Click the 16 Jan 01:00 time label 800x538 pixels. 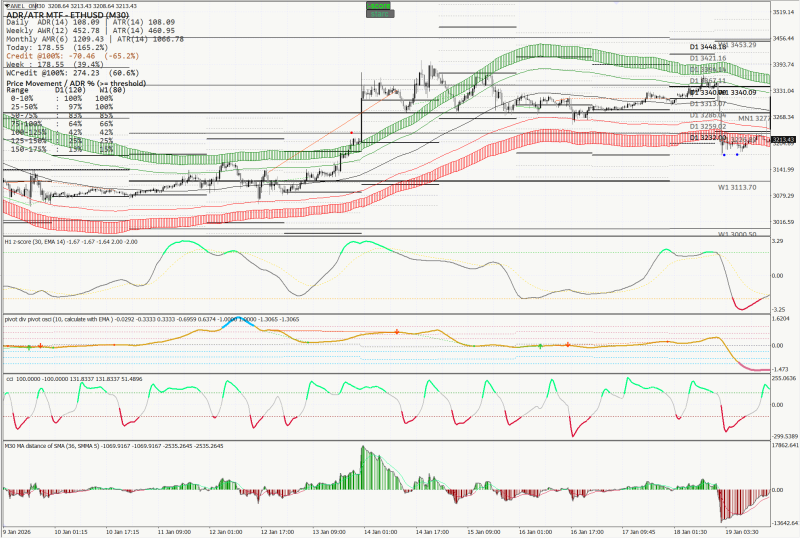535,532
